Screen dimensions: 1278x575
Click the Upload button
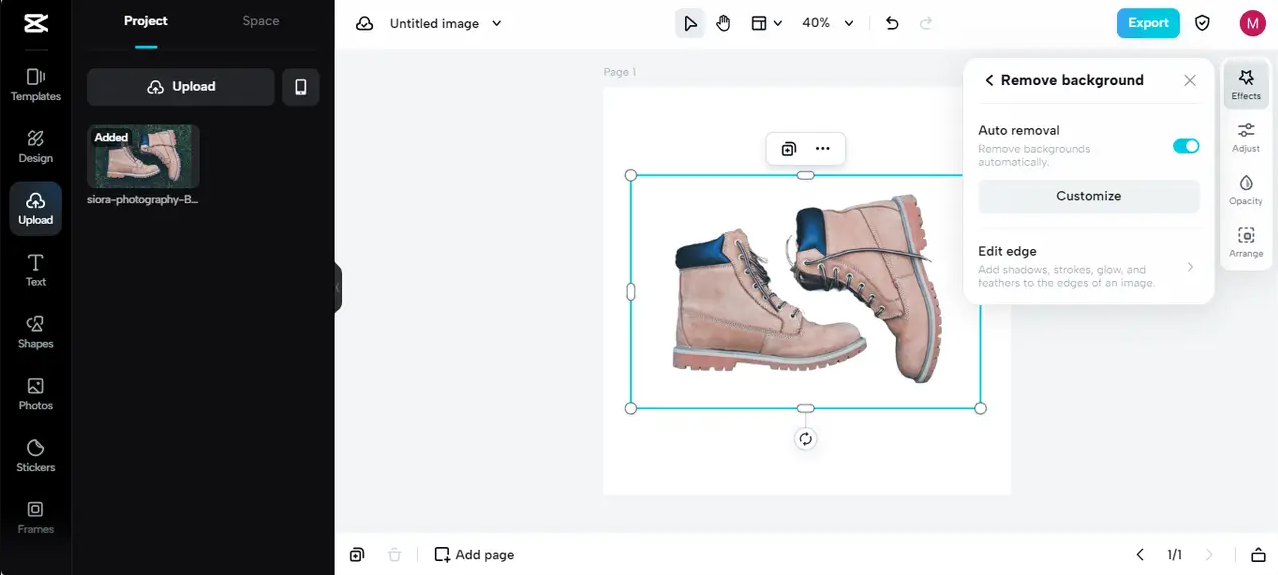pyautogui.click(x=181, y=87)
